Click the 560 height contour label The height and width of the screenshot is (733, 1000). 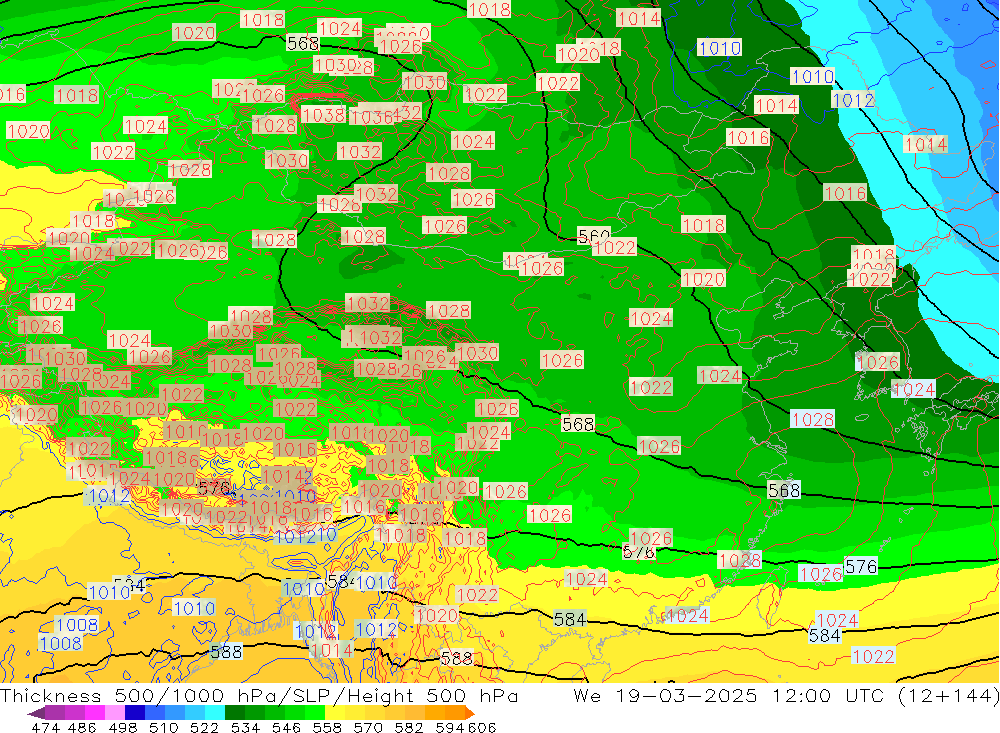(593, 236)
